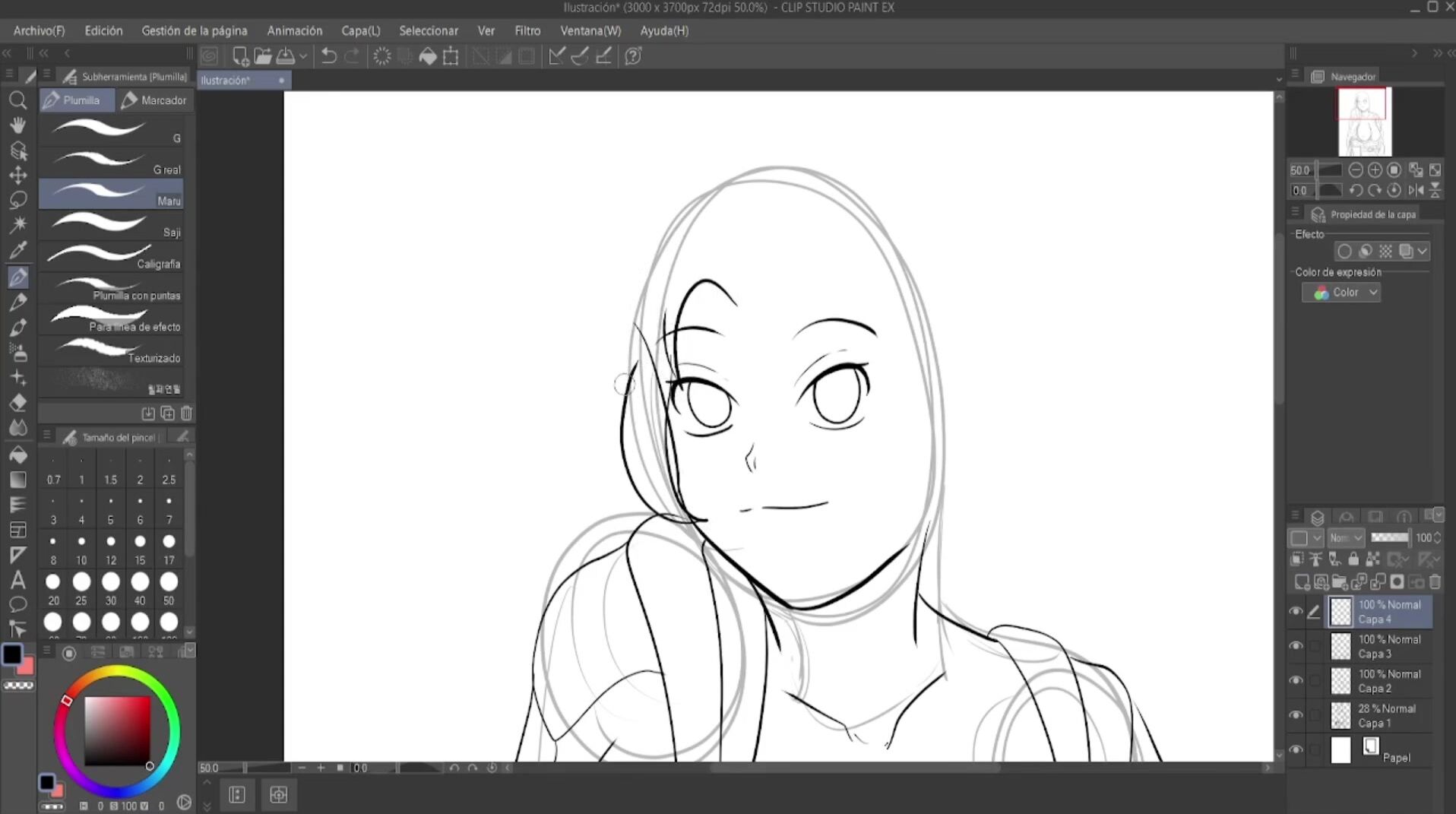This screenshot has height=814, width=1456.
Task: Open the Archivo(F) menu
Action: [39, 30]
